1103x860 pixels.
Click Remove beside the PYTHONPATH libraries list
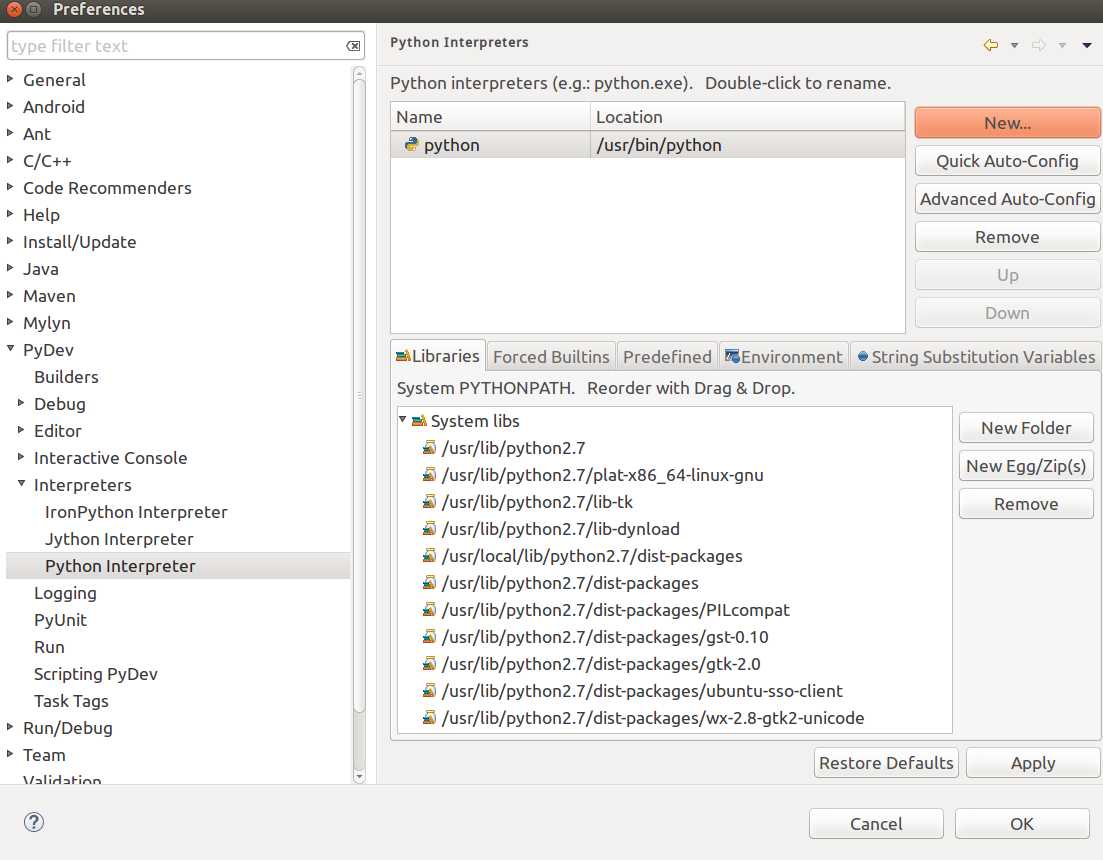pyautogui.click(x=1026, y=503)
